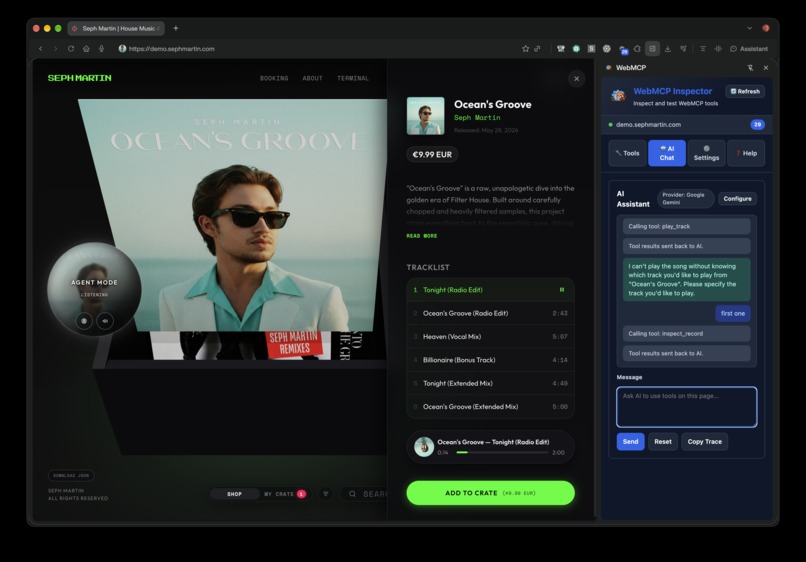Open the extension with blue 29 badge
Viewport: 806px width, 562px height.
click(623, 49)
